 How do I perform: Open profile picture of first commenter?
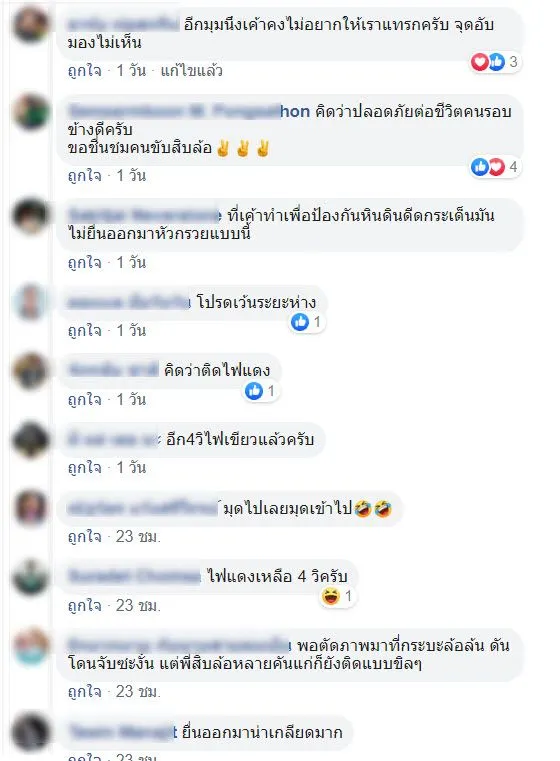(31, 24)
